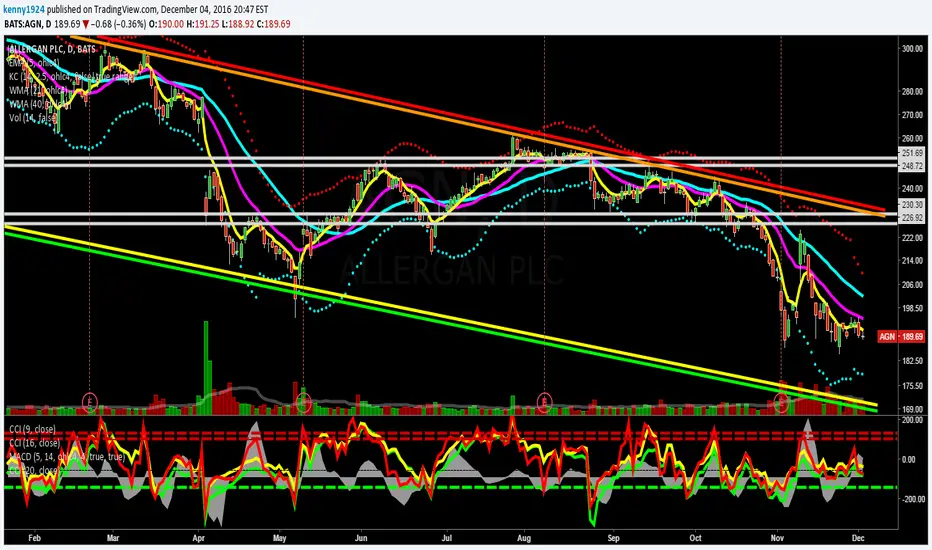This screenshot has width=932, height=550.
Task: Click the 226.92 horizontal line price label
Action: pyautogui.click(x=912, y=218)
